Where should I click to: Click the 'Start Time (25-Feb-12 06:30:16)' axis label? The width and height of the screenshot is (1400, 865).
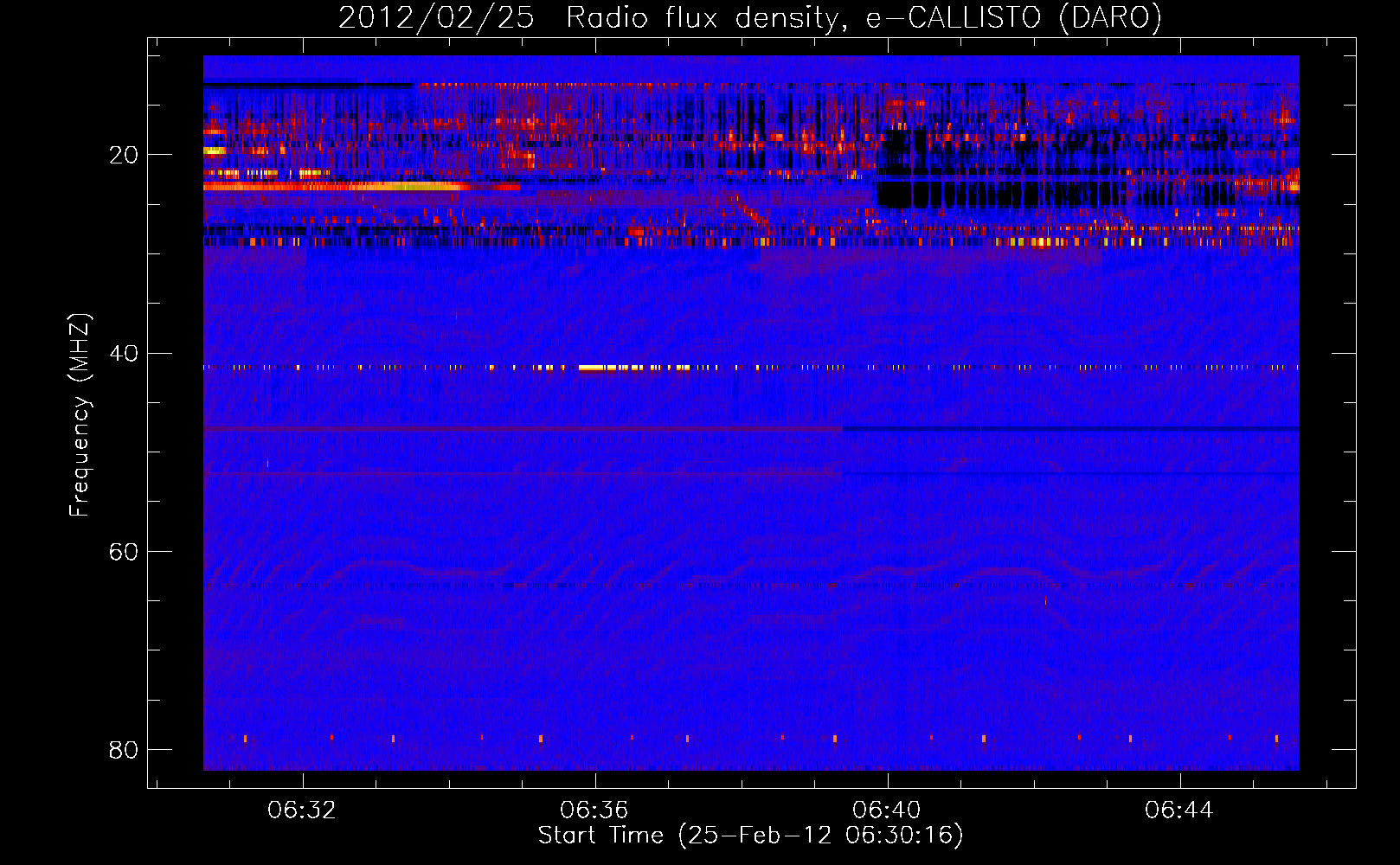tap(750, 836)
